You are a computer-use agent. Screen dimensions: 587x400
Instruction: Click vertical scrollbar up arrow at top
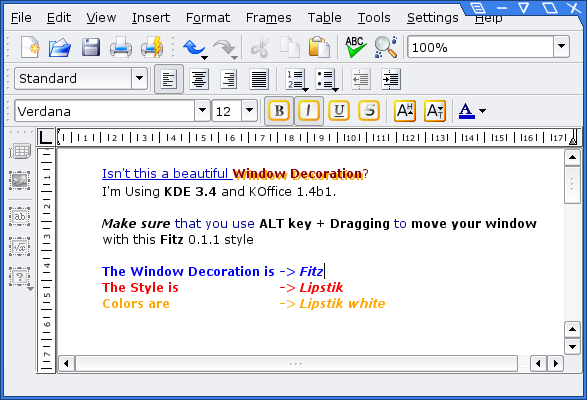[572, 157]
